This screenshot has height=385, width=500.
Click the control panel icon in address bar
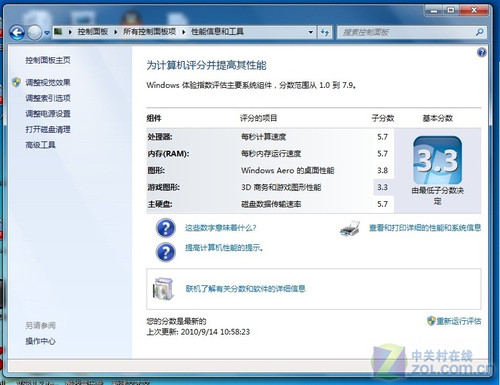tap(59, 32)
